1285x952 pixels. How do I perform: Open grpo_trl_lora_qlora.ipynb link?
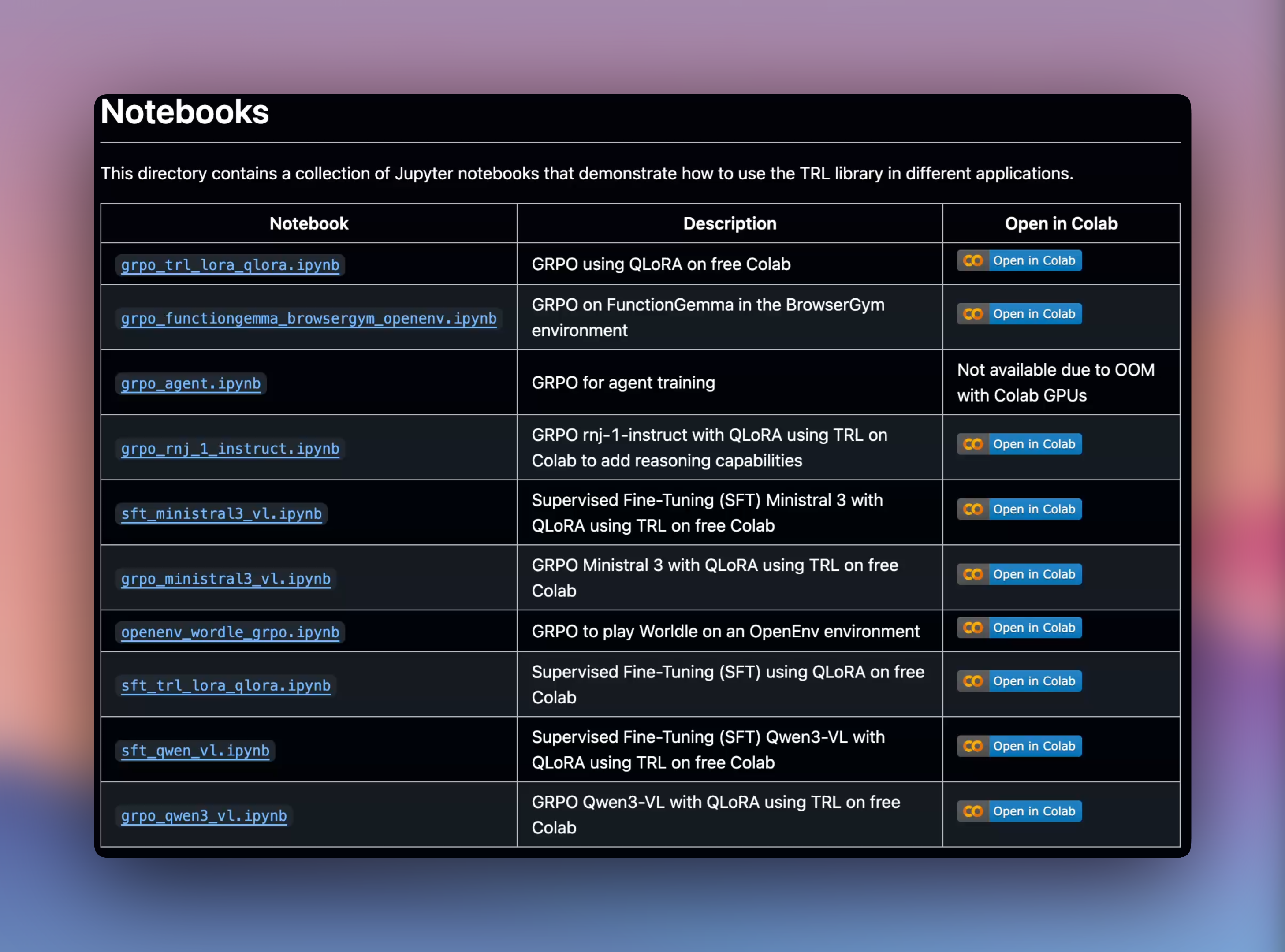point(230,265)
